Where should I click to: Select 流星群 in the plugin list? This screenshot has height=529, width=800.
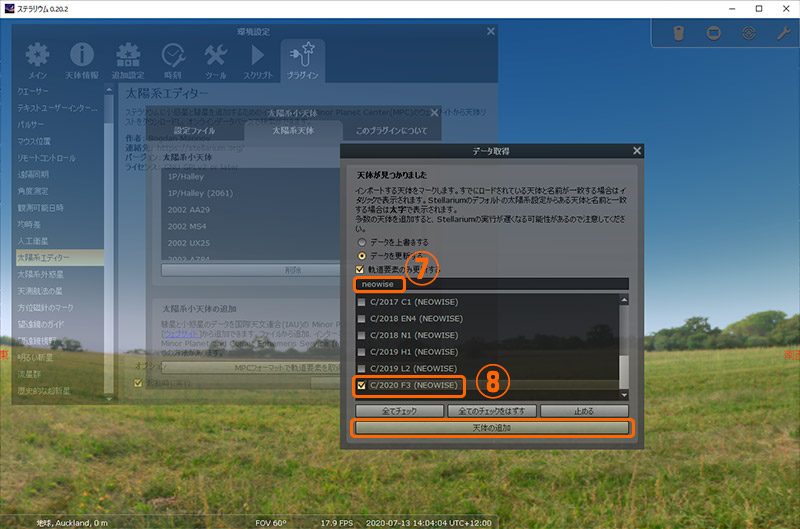coord(60,374)
